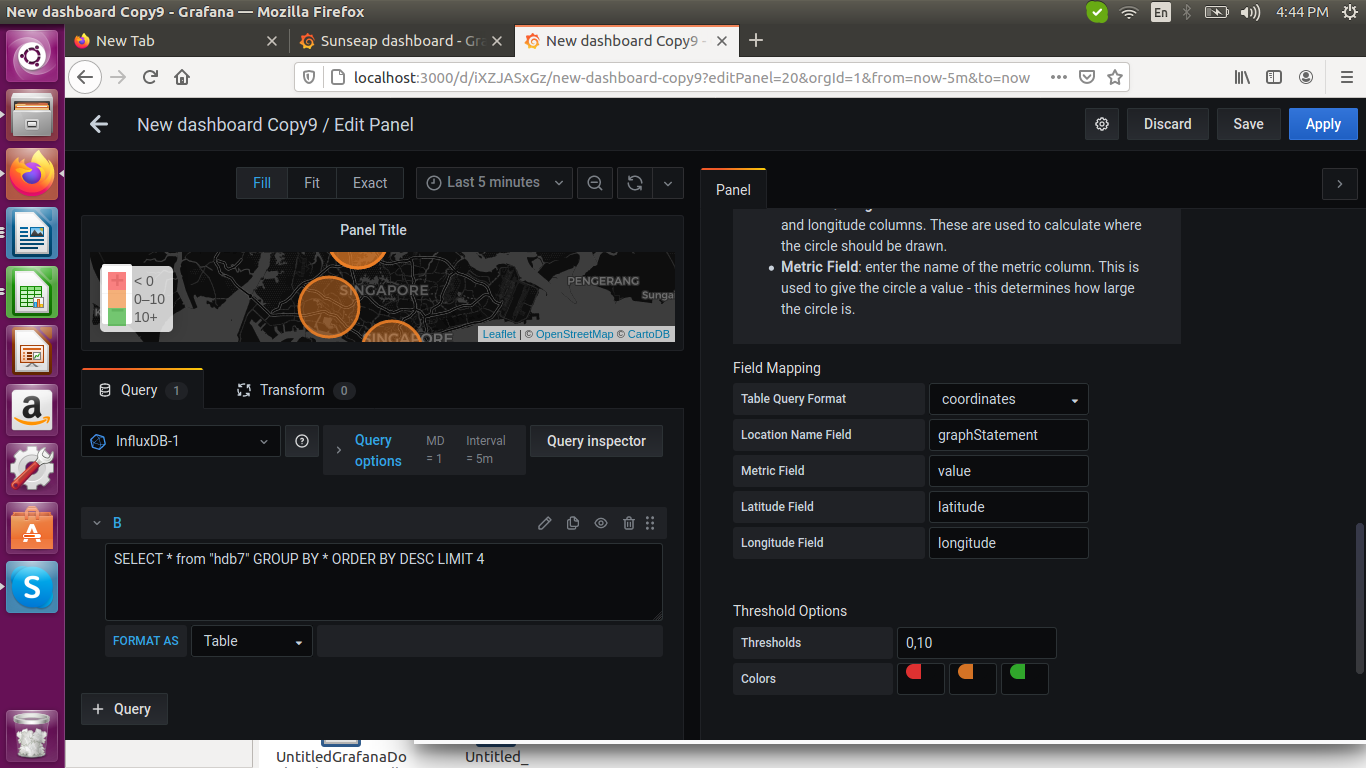Open the query documentation help icon

coord(302,440)
